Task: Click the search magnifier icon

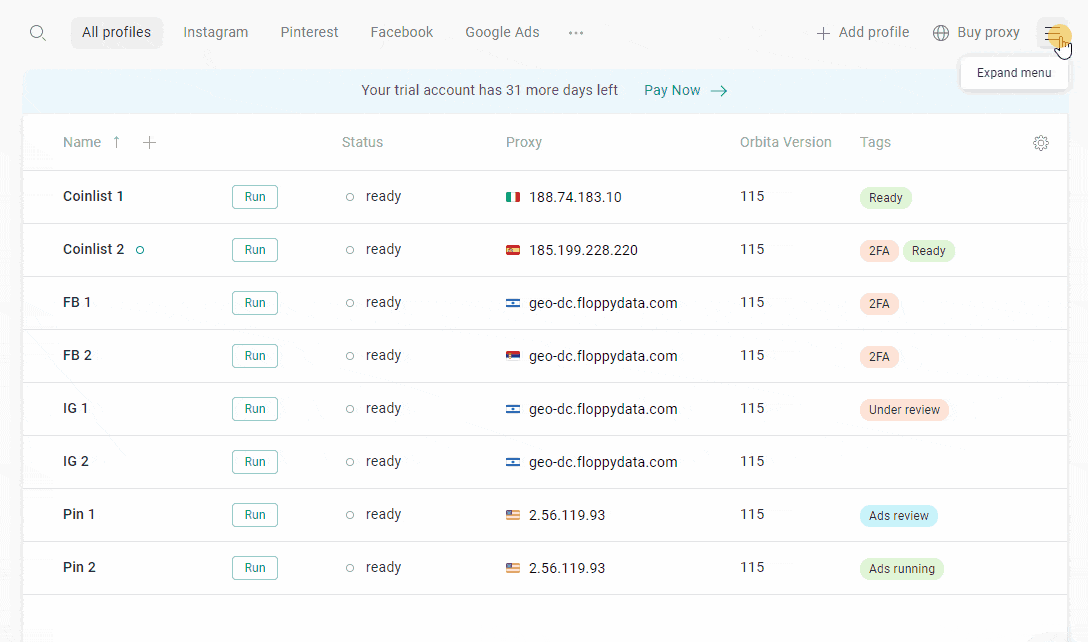Action: (x=38, y=33)
